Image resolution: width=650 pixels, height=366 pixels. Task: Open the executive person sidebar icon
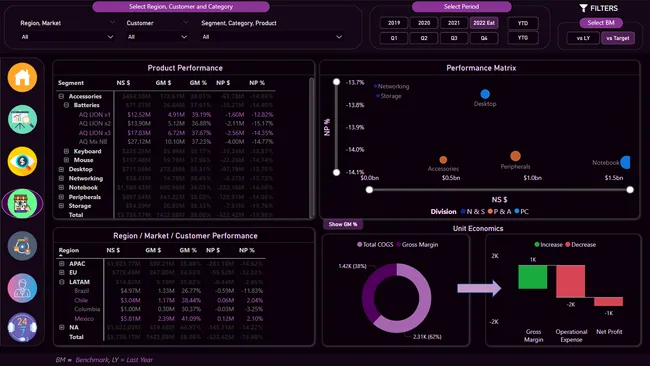[x=22, y=288]
